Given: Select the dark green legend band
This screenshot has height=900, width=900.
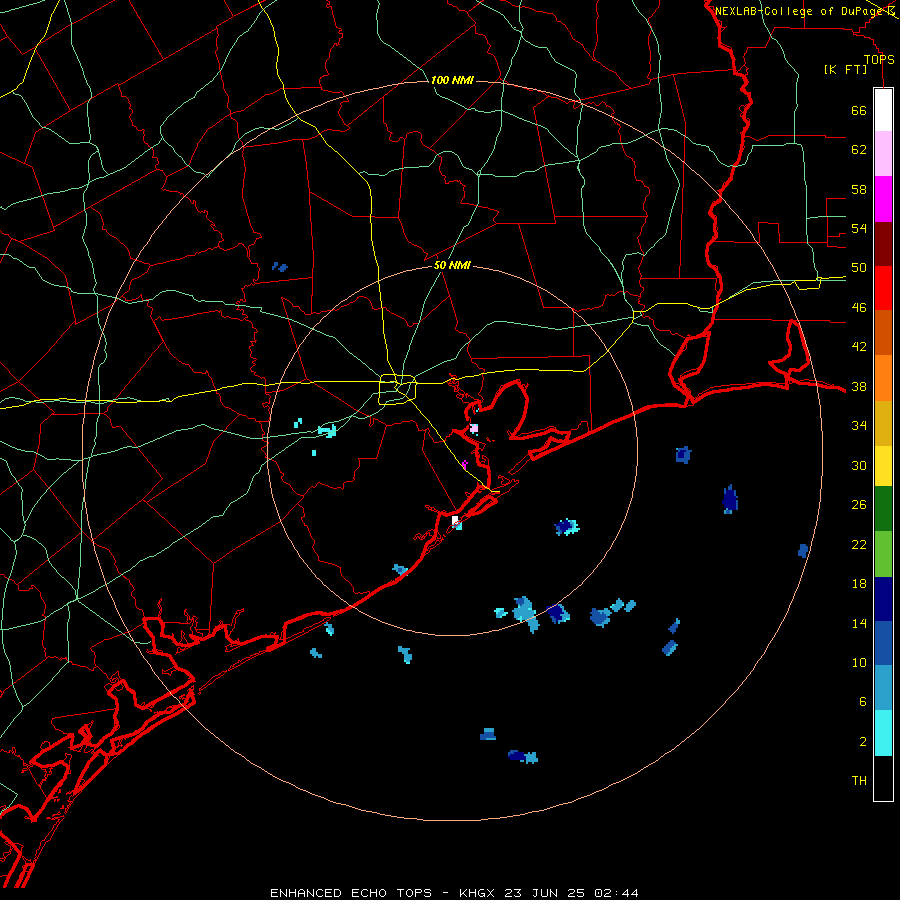Looking at the screenshot, I should tap(883, 509).
